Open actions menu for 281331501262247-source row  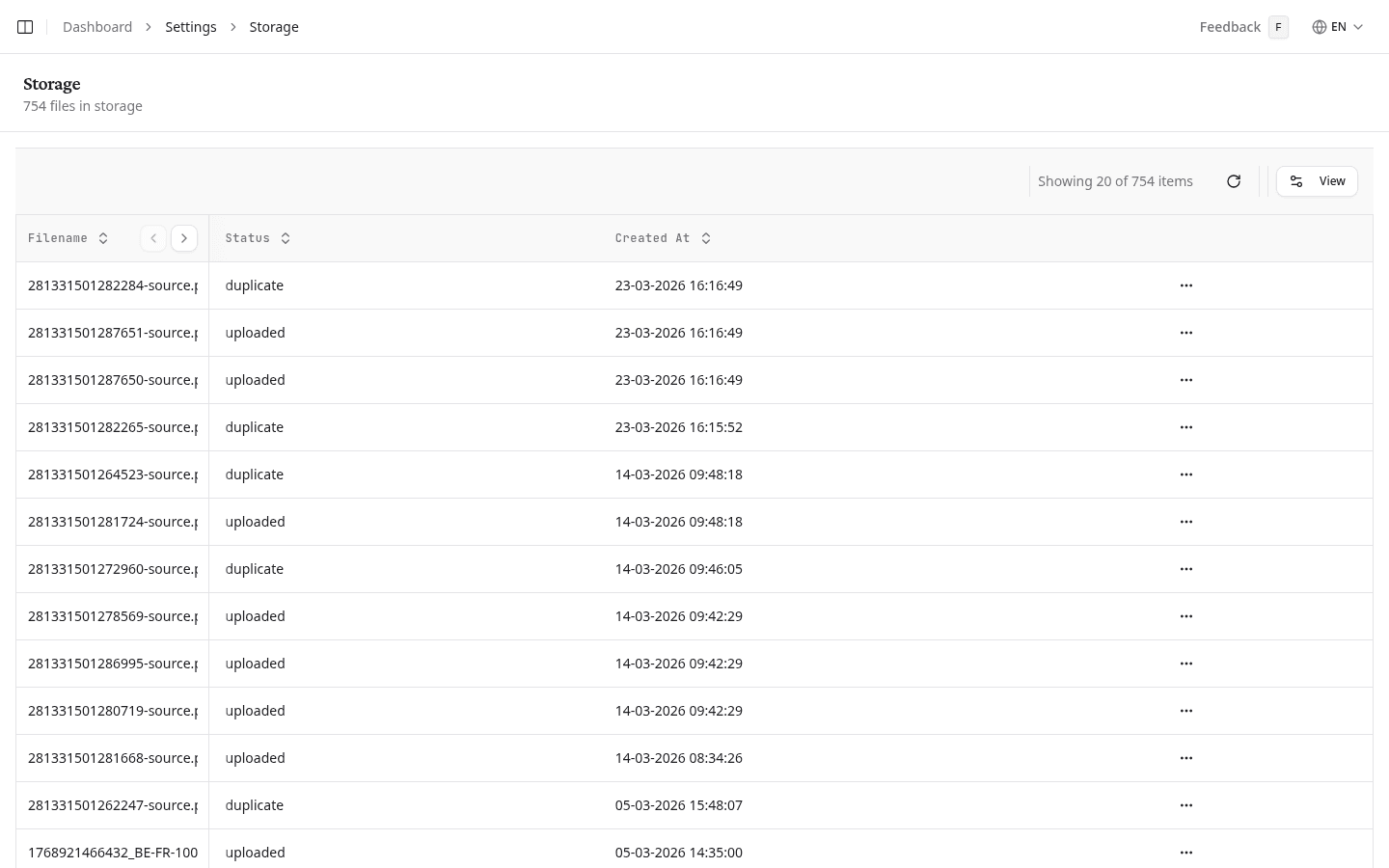point(1186,805)
